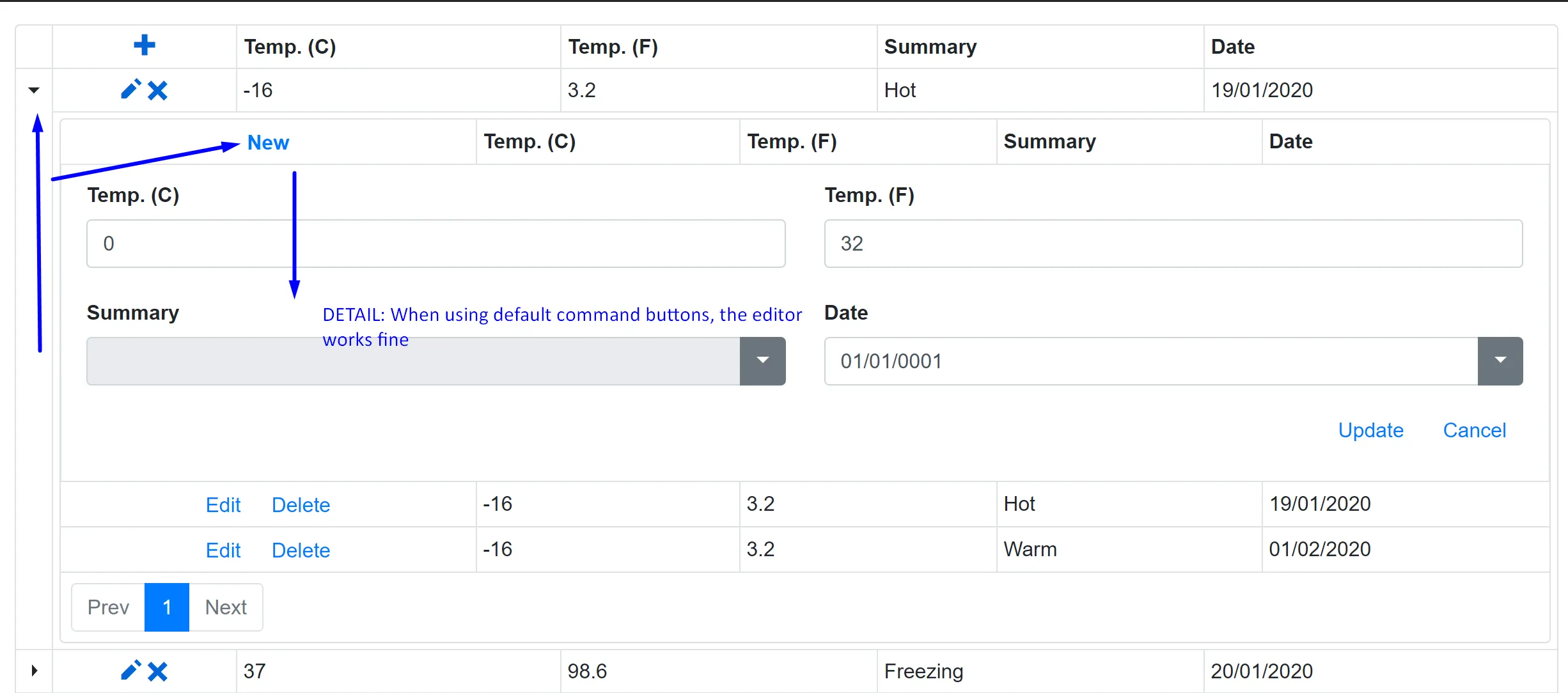Screen dimensions: 1568x693
Task: Click the blue plus add-row icon
Action: click(145, 45)
